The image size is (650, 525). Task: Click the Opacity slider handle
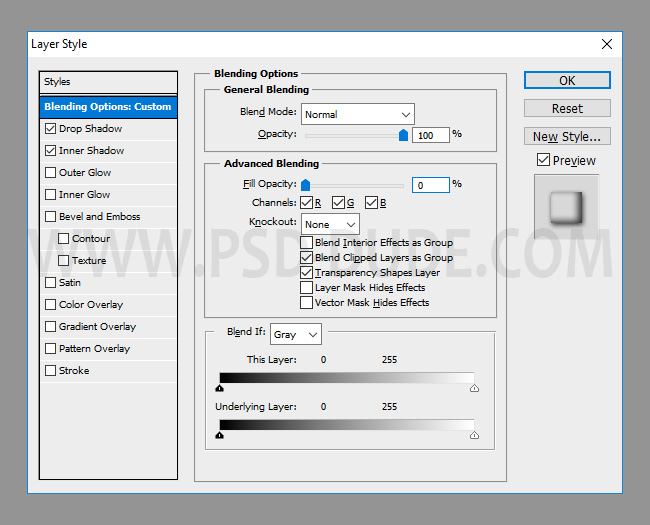(x=404, y=135)
